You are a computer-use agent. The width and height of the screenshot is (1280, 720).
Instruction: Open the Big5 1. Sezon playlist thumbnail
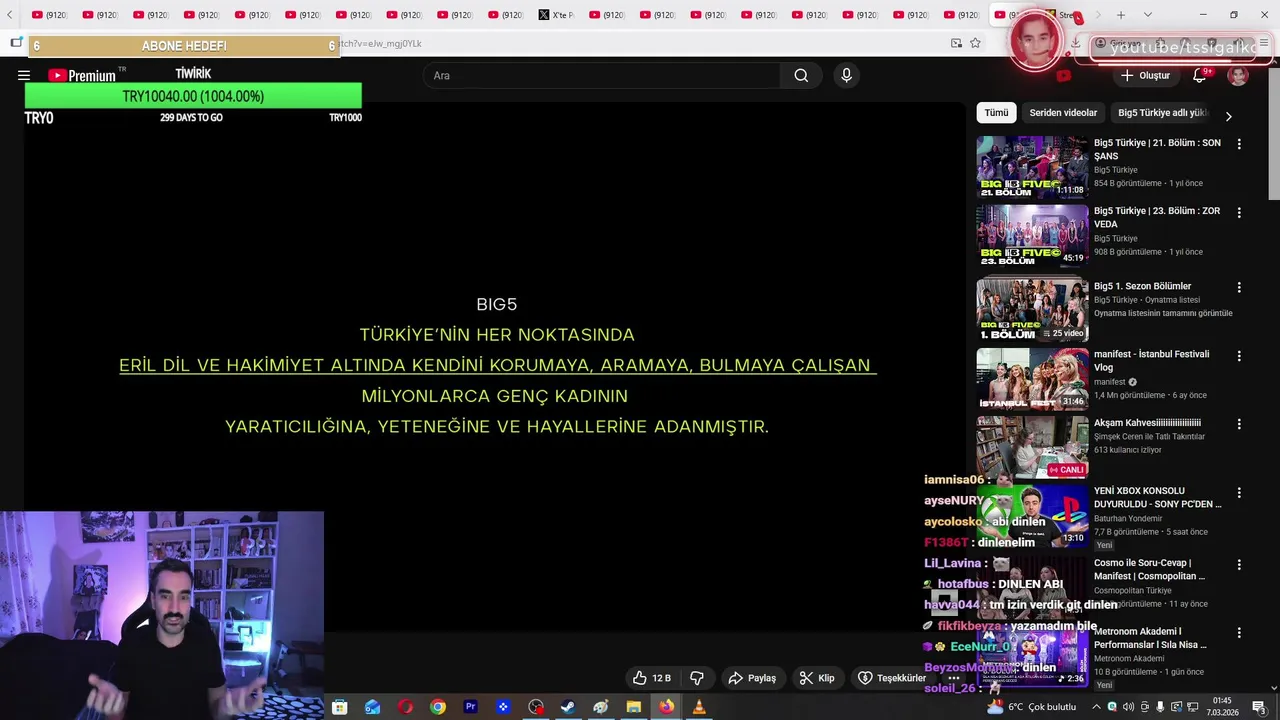point(1032,310)
